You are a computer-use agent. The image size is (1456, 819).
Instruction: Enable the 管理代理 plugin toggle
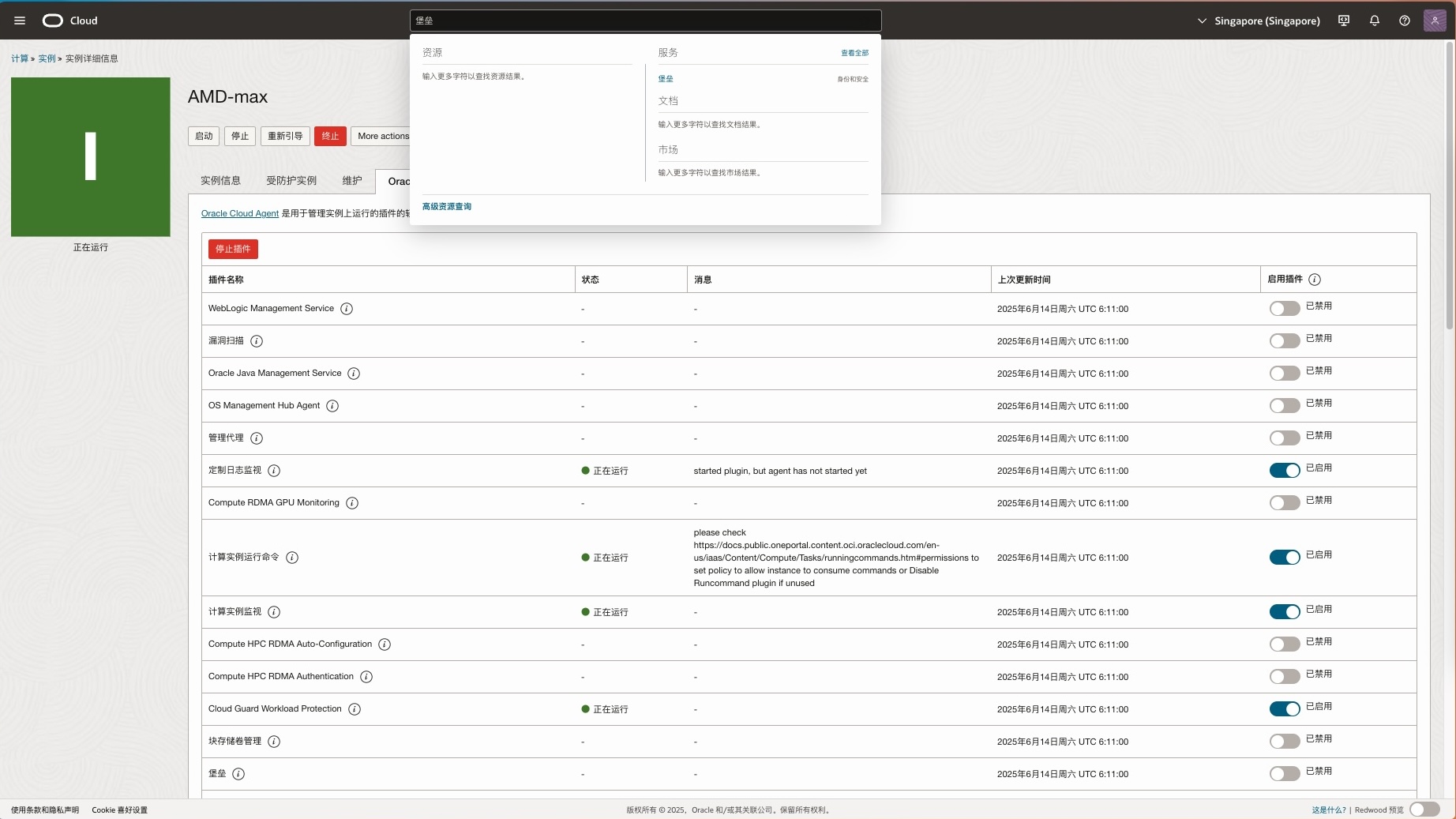click(x=1285, y=438)
